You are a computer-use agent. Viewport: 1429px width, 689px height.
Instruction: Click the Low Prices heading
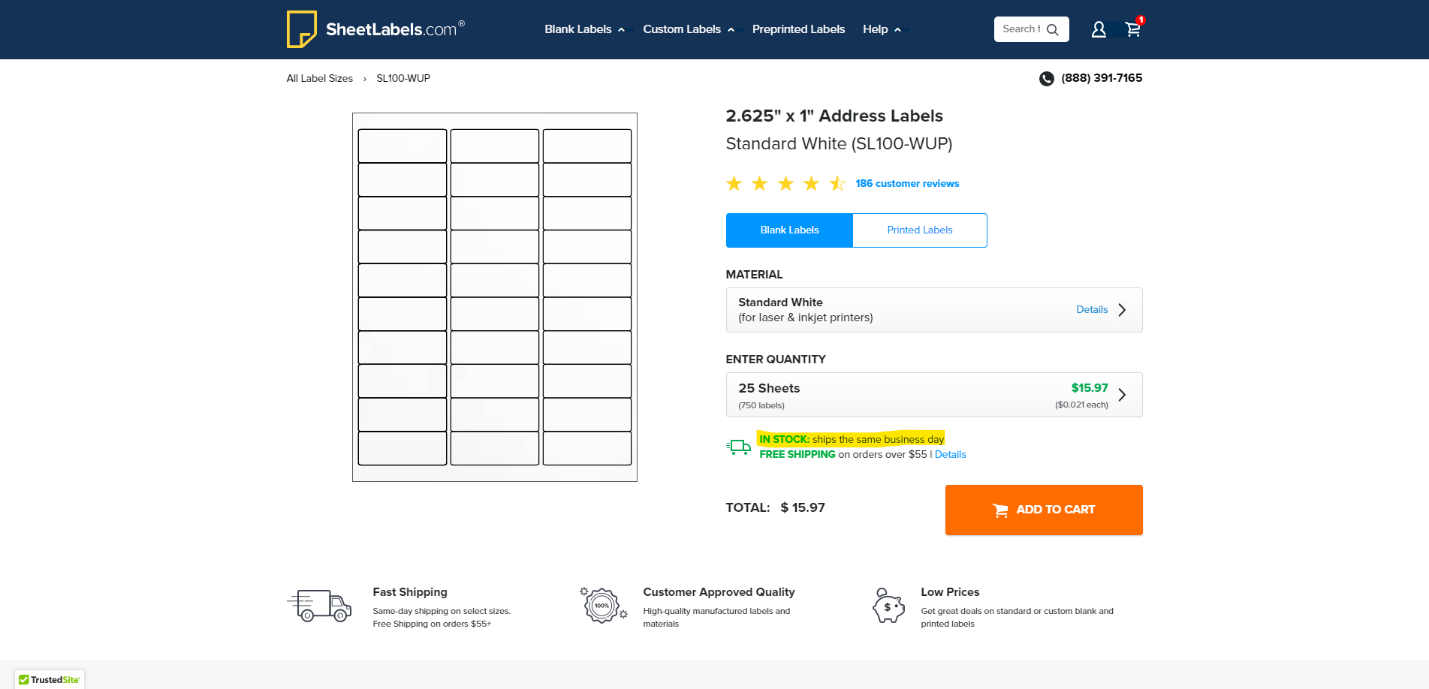click(x=950, y=592)
